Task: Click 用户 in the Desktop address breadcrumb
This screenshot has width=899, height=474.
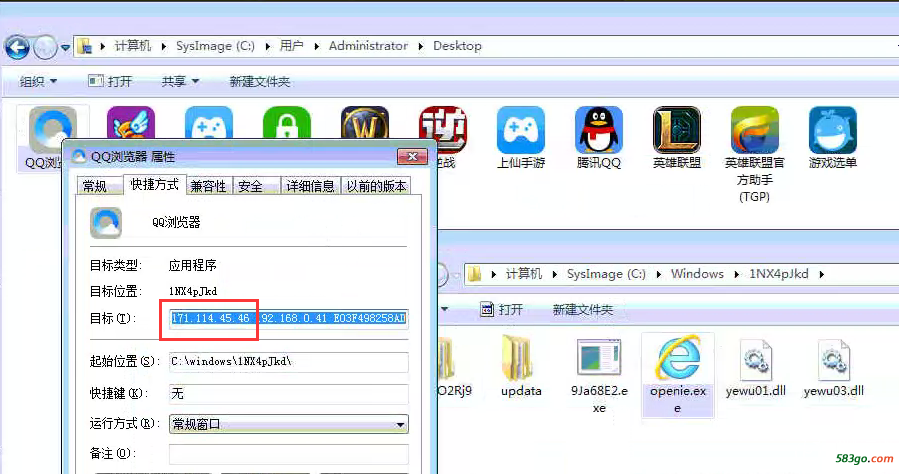Action: [291, 46]
